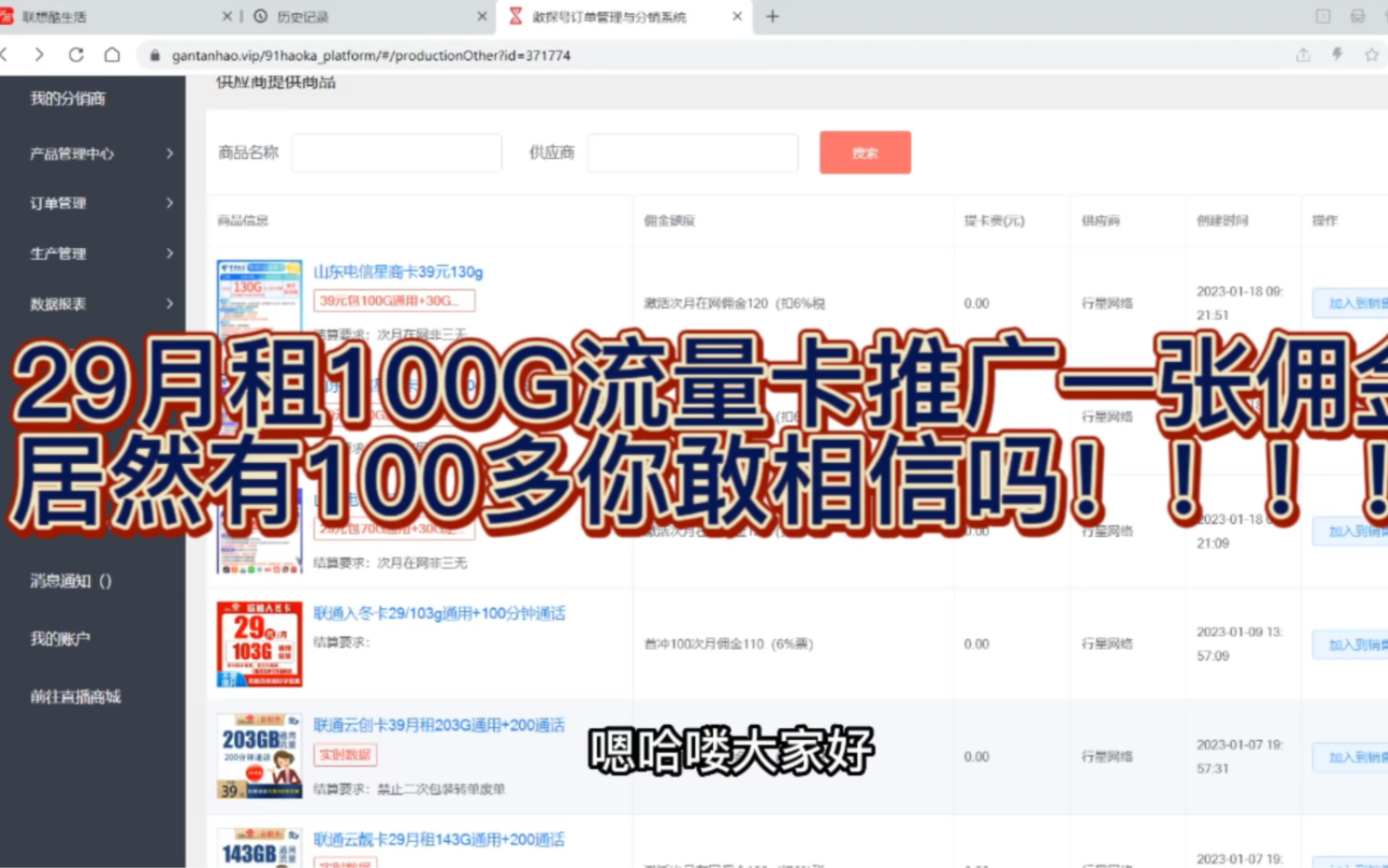1388x868 pixels.
Task: Click browser window layout icon at top right
Action: [x=1323, y=16]
